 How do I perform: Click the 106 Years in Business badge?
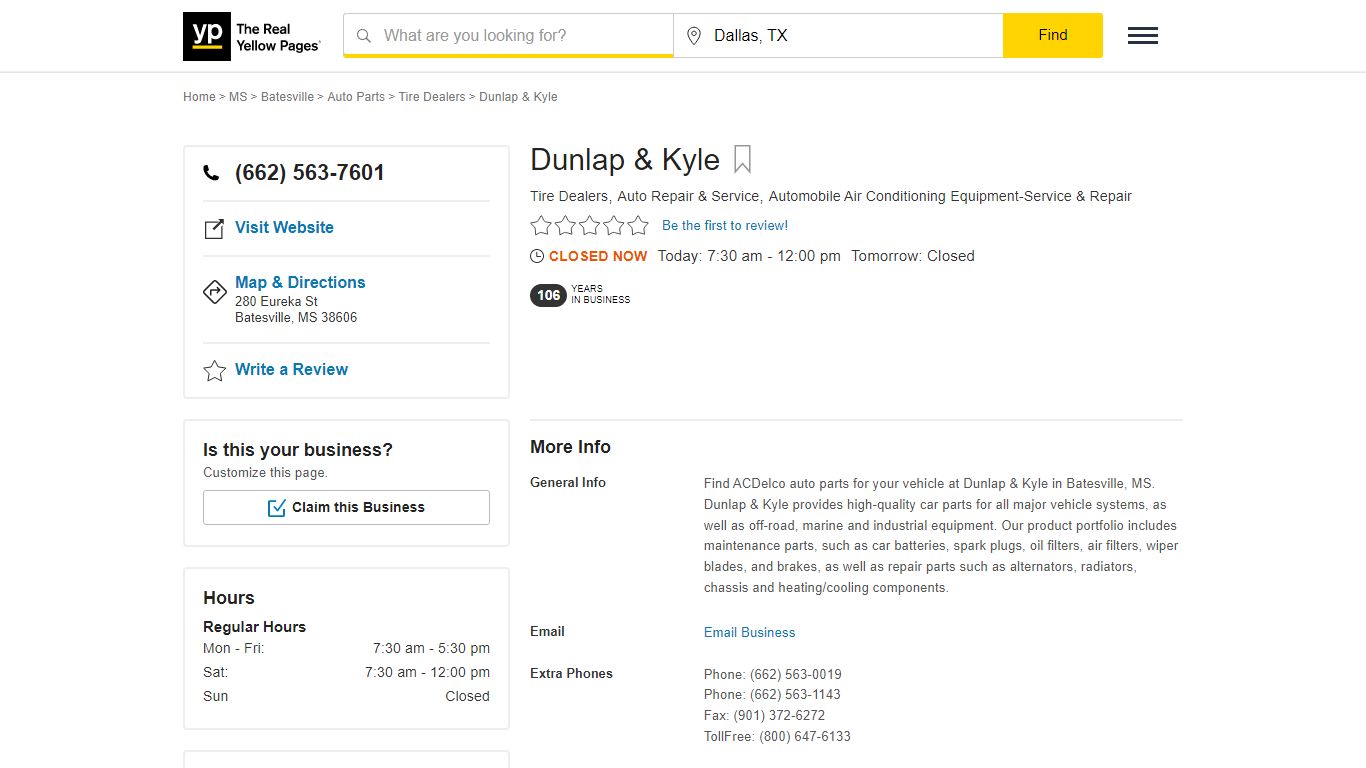point(580,295)
